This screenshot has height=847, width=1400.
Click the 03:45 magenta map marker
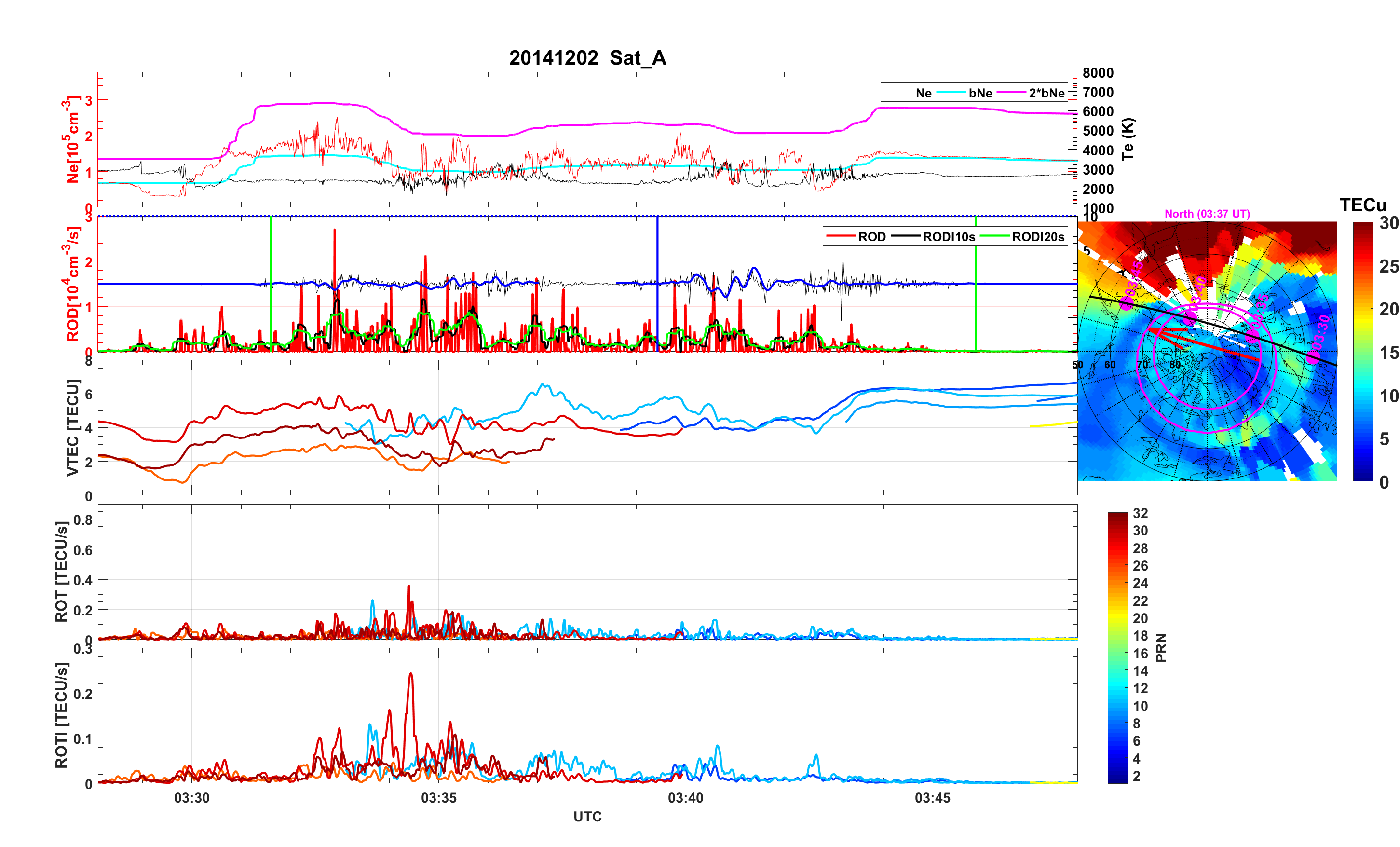pos(1126,303)
